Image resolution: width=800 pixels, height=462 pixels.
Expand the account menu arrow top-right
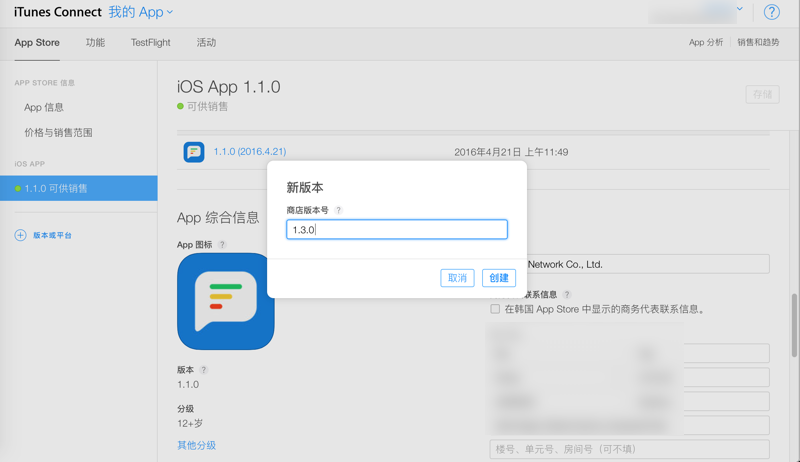[x=740, y=9]
